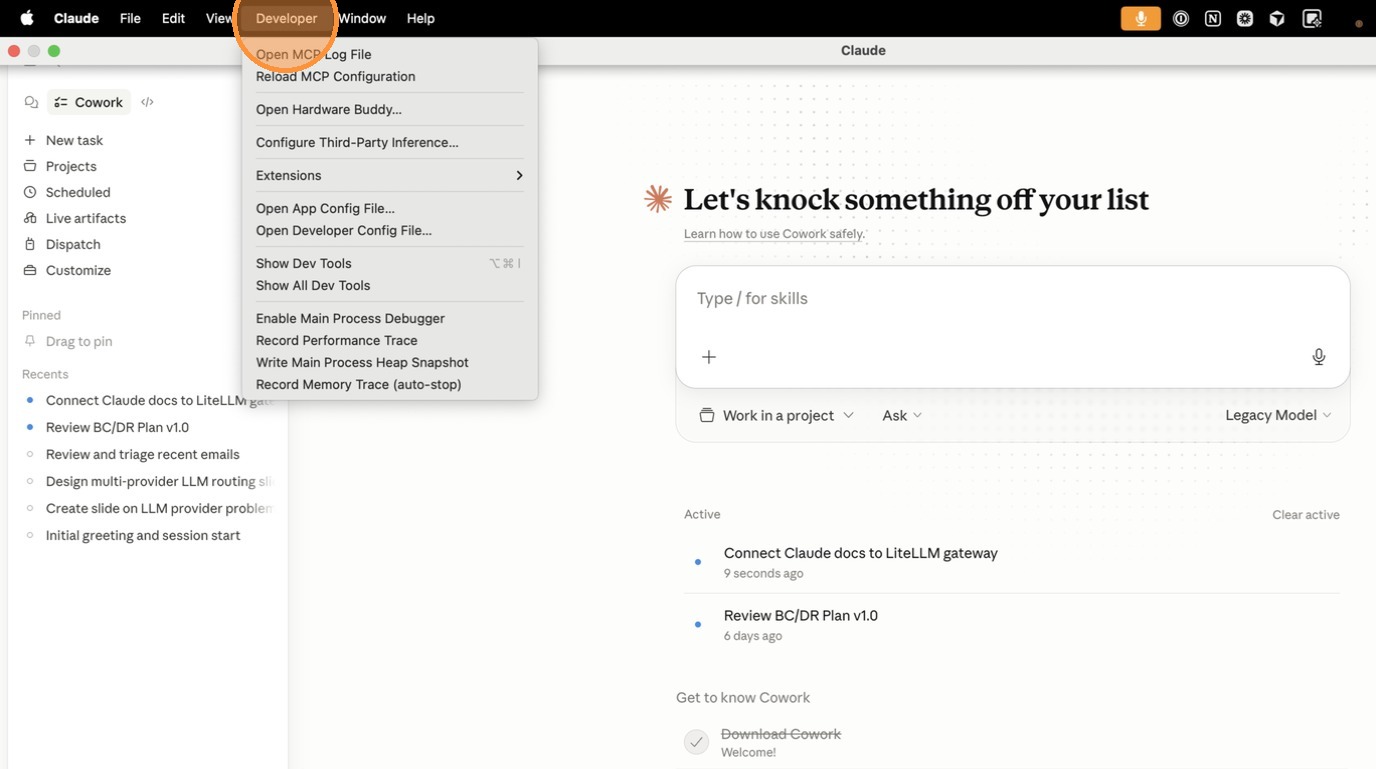Select the Cowork mode toggle
The height and width of the screenshot is (769, 1376).
pos(89,102)
